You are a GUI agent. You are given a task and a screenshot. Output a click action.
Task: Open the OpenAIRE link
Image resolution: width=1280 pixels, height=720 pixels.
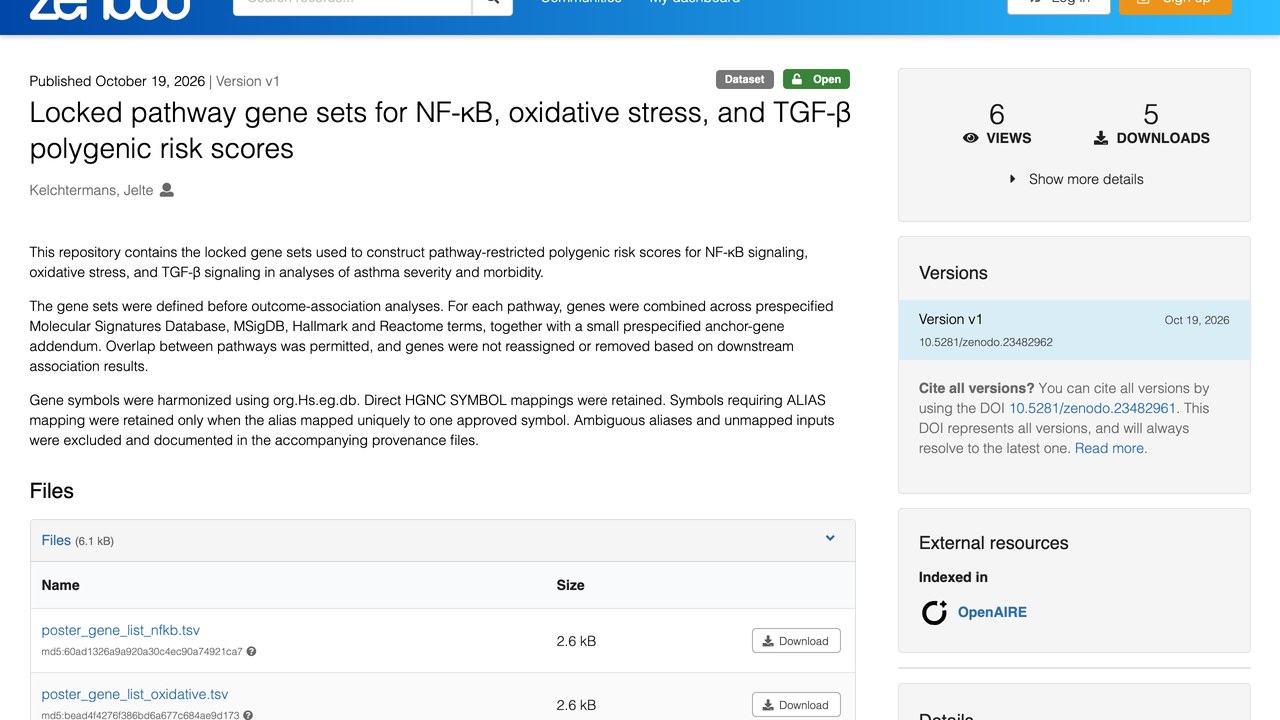point(992,612)
